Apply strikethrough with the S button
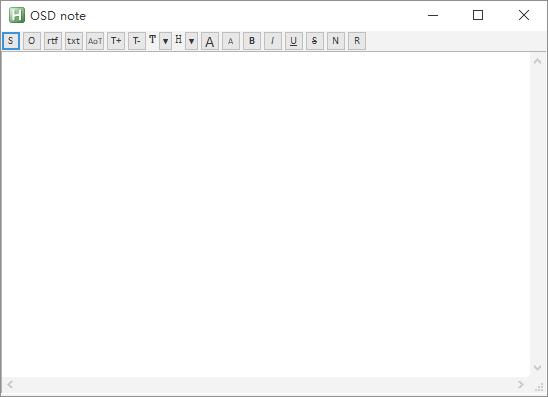 [315, 41]
